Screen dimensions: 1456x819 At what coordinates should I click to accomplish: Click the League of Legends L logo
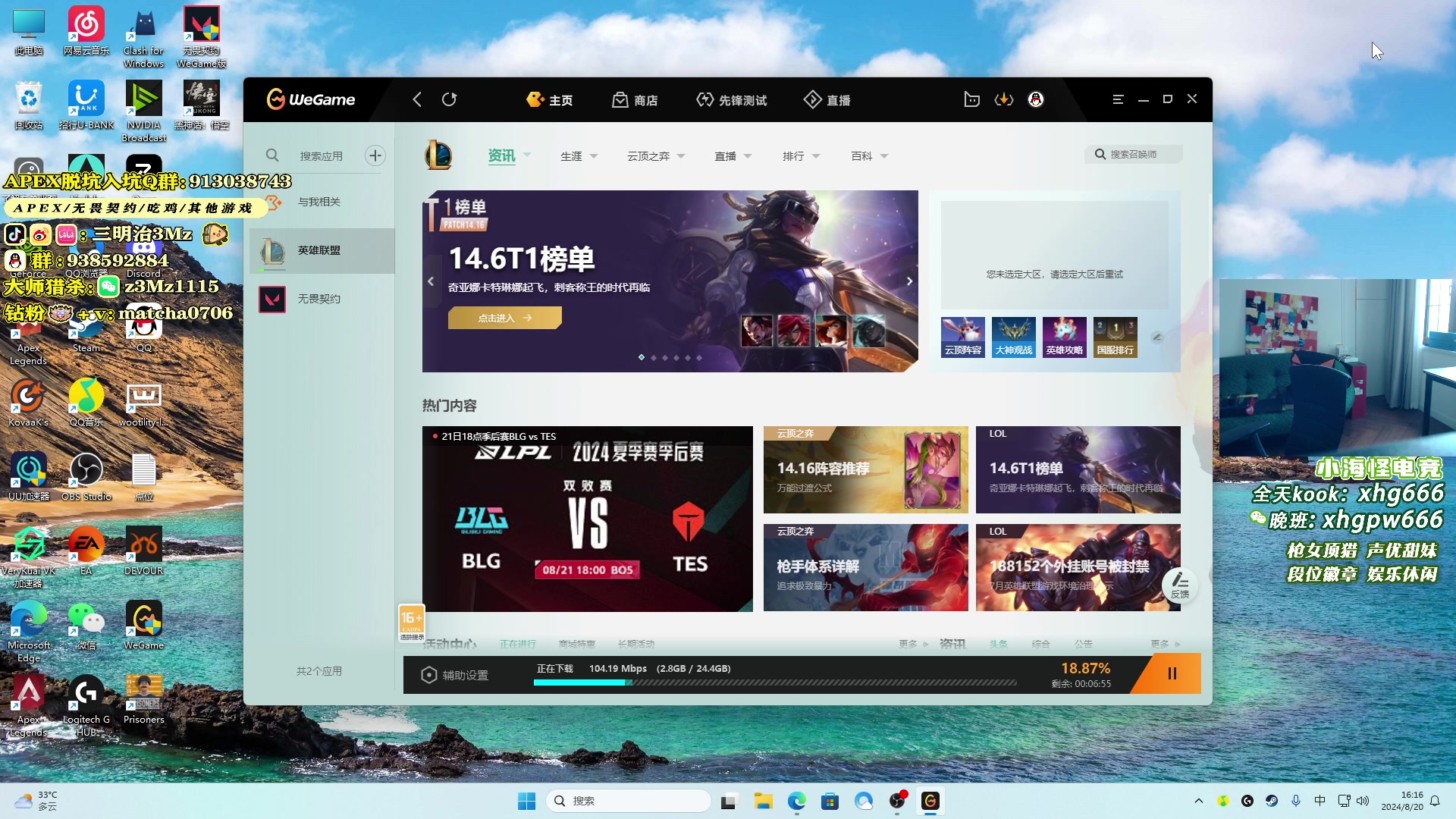point(438,155)
